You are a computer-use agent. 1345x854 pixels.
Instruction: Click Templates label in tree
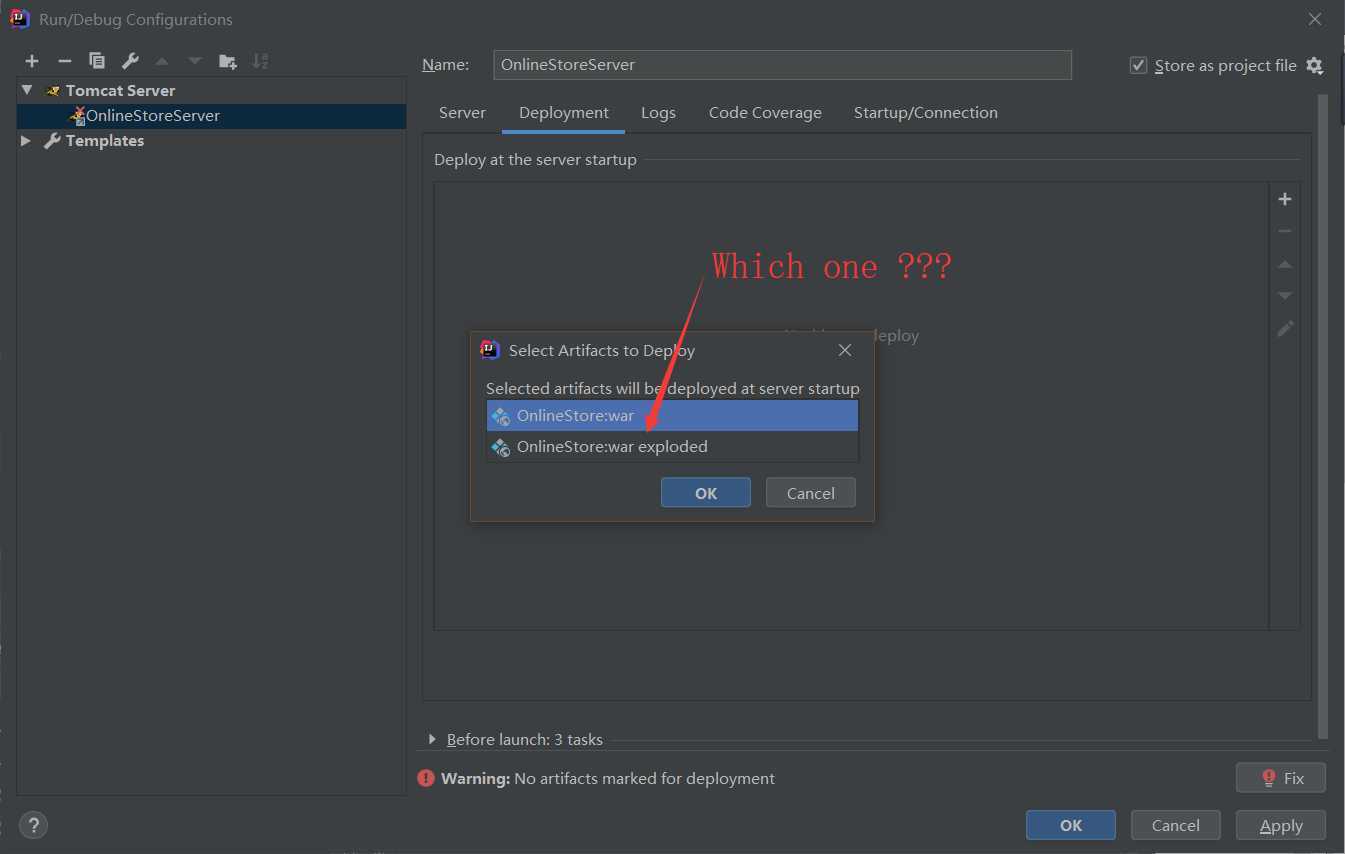(105, 141)
